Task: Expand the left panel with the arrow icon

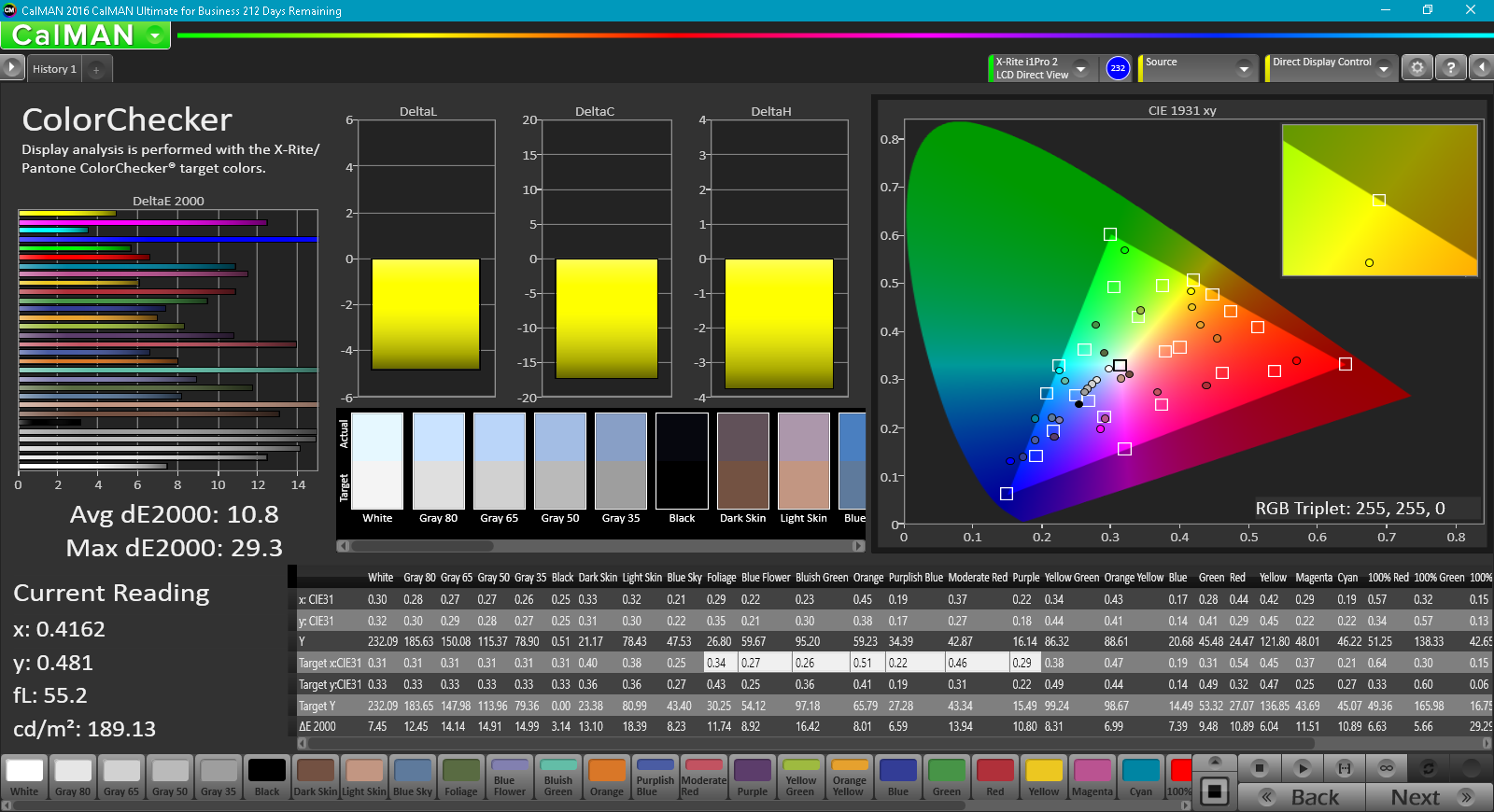Action: click(x=11, y=67)
